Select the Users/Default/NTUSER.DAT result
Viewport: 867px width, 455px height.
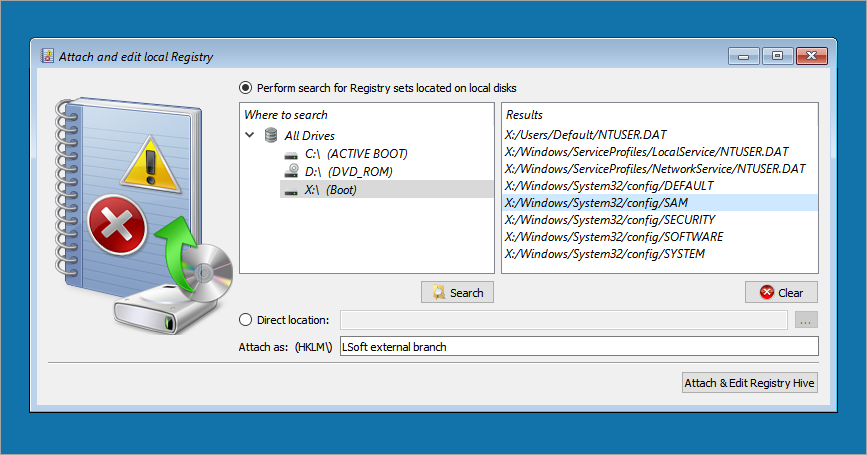(x=585, y=134)
